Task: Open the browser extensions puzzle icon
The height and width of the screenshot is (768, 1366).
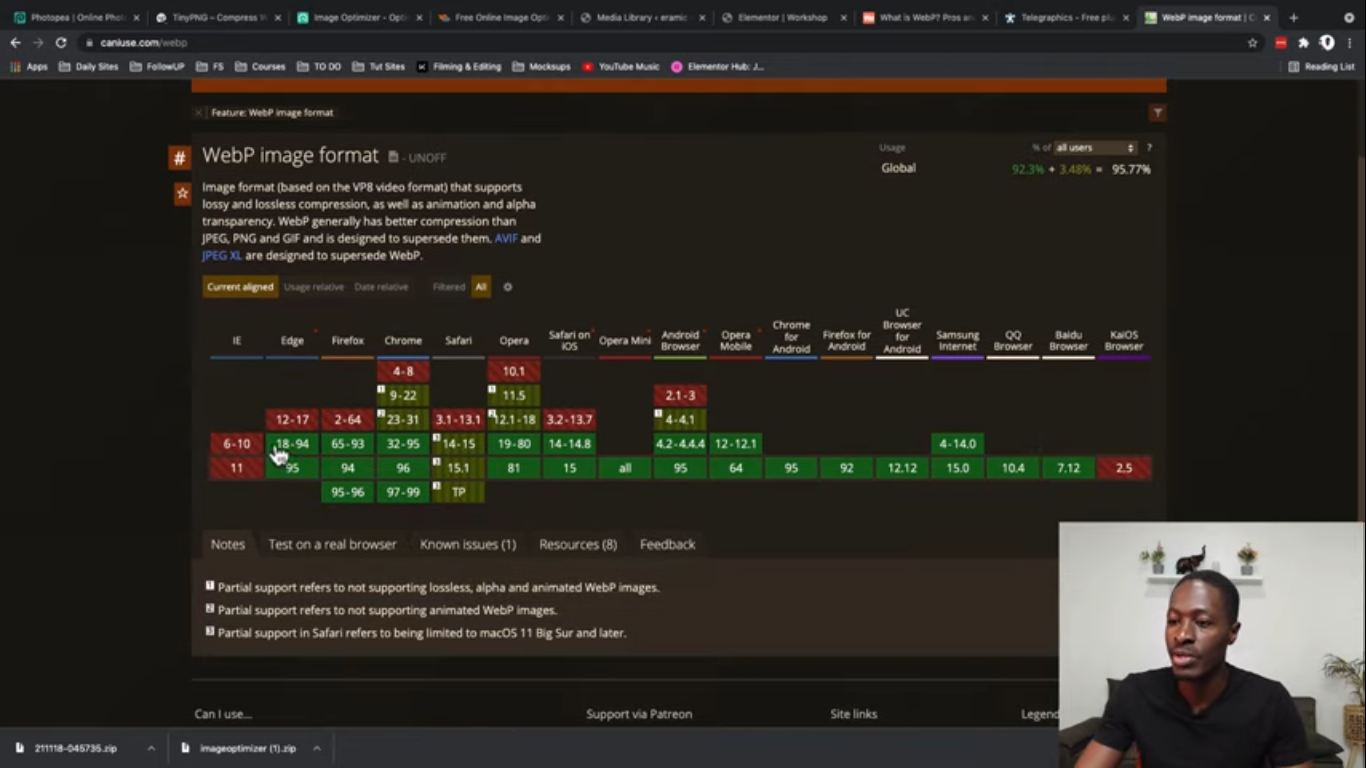Action: coord(1303,43)
